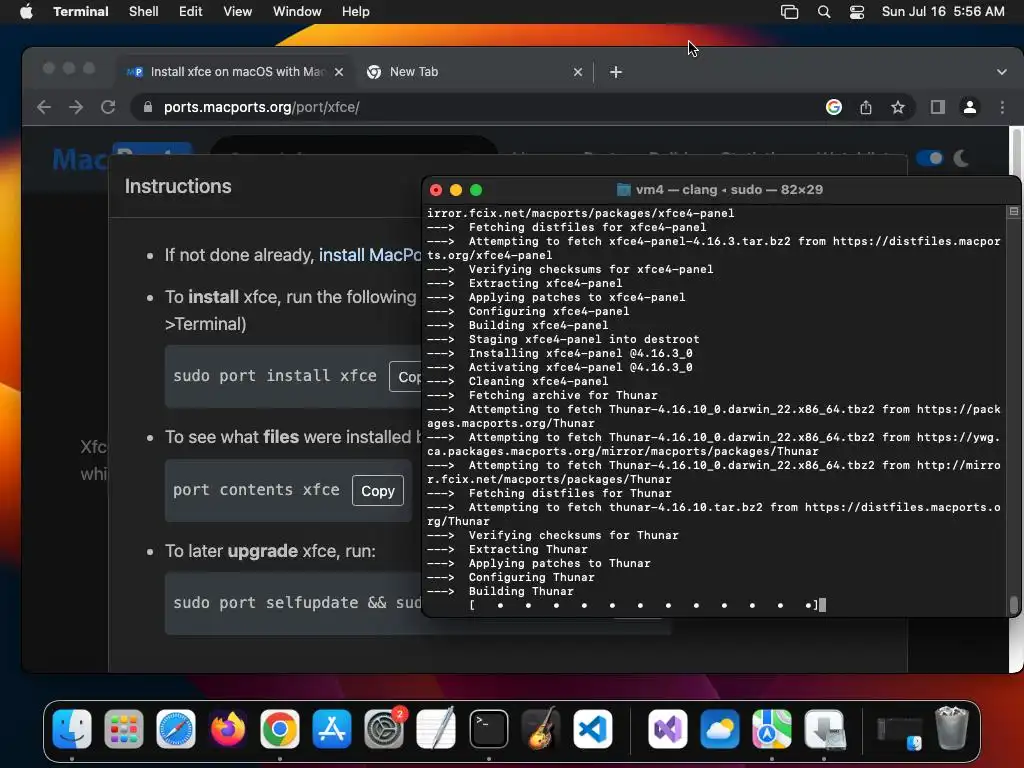Open the Help menu

355,11
